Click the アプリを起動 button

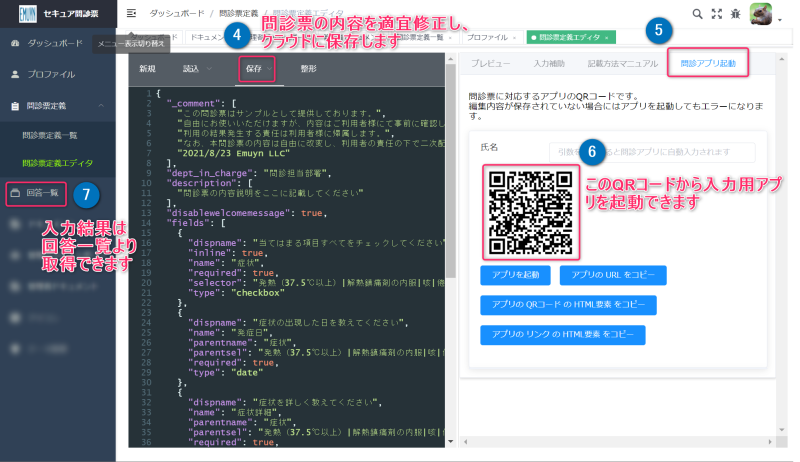coord(515,275)
